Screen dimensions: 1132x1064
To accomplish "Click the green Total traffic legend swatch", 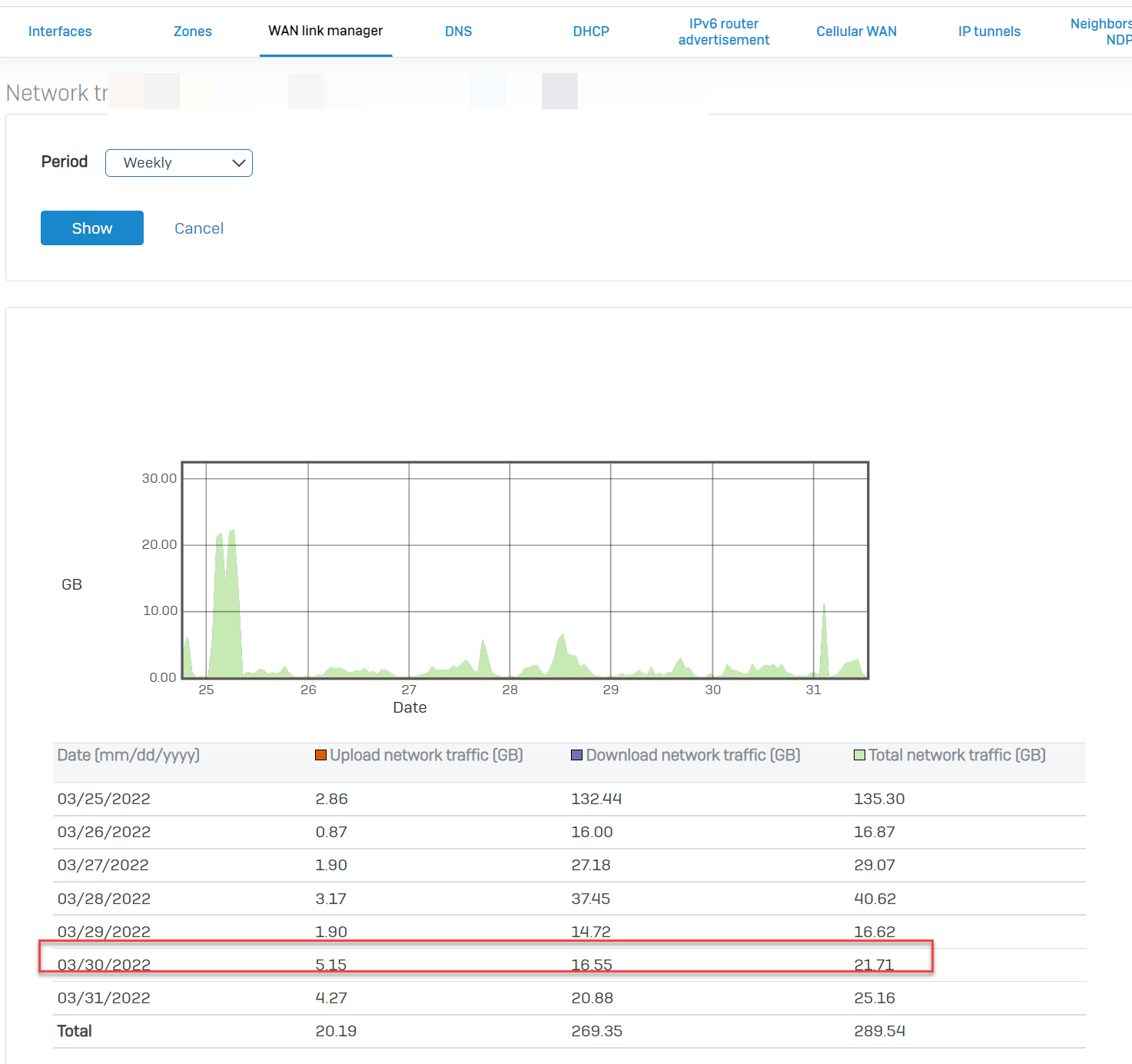I will tap(860, 755).
